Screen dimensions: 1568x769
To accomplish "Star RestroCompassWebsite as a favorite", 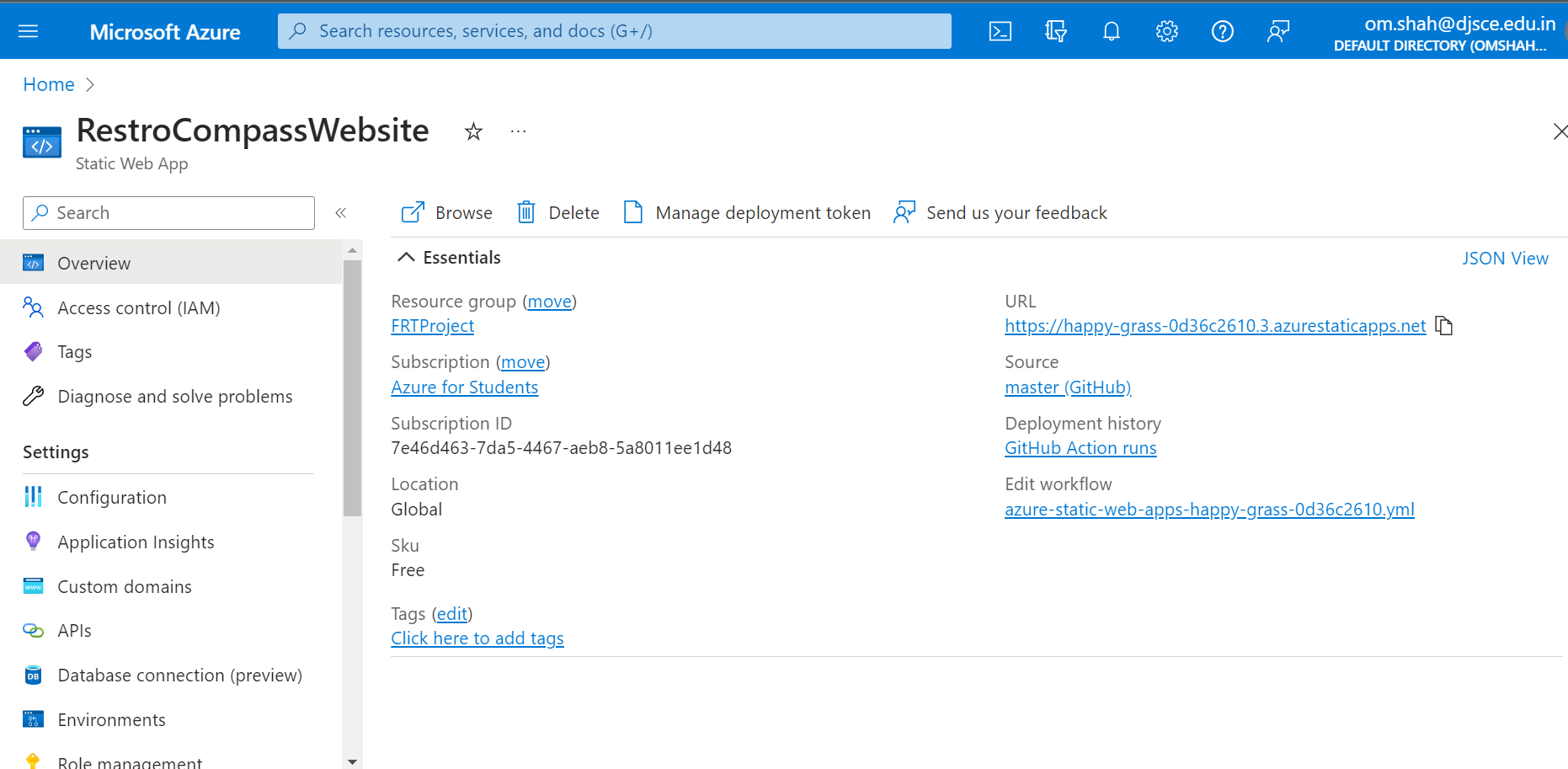I will pyautogui.click(x=472, y=132).
